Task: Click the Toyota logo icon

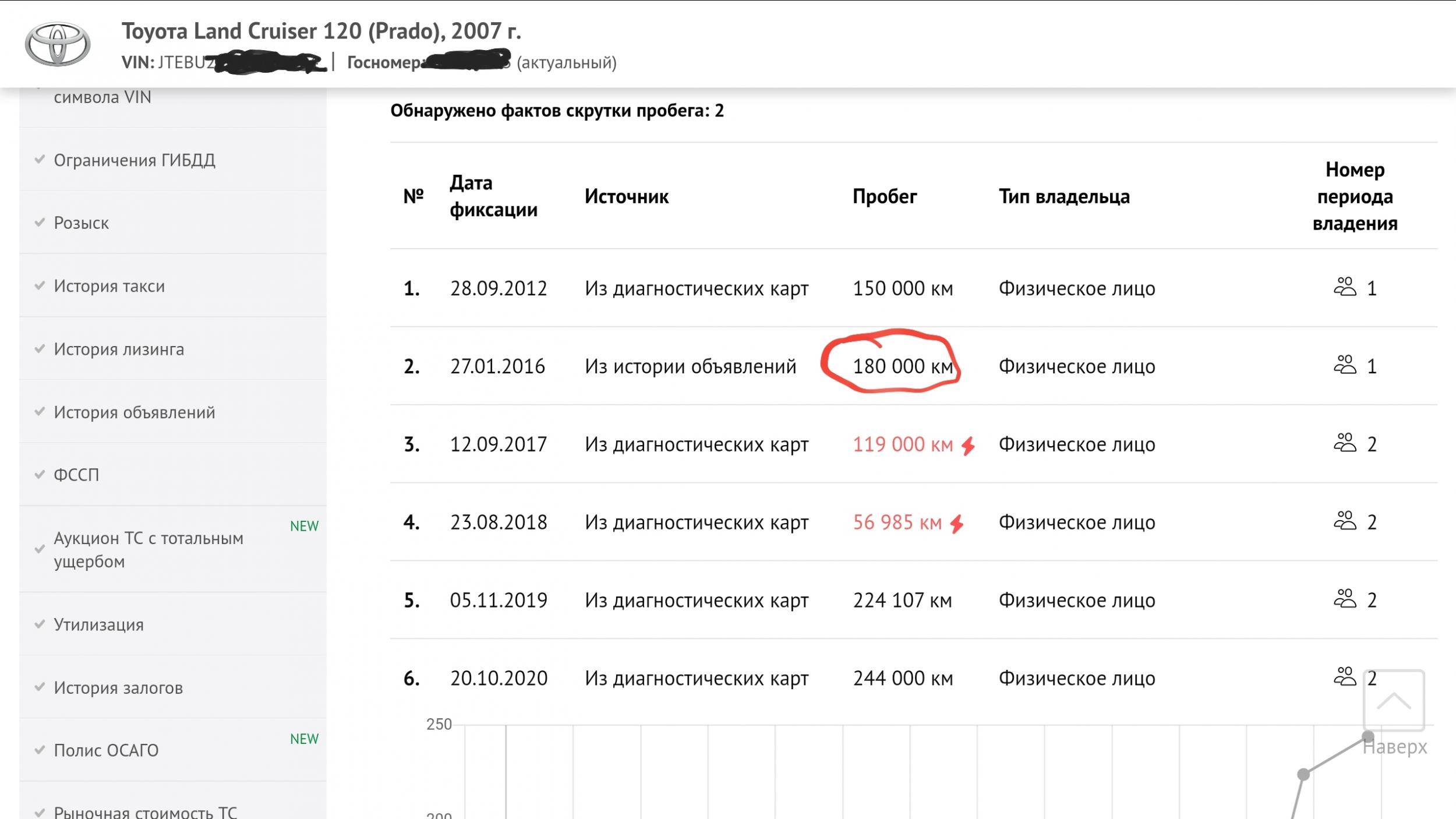Action: coord(57,44)
